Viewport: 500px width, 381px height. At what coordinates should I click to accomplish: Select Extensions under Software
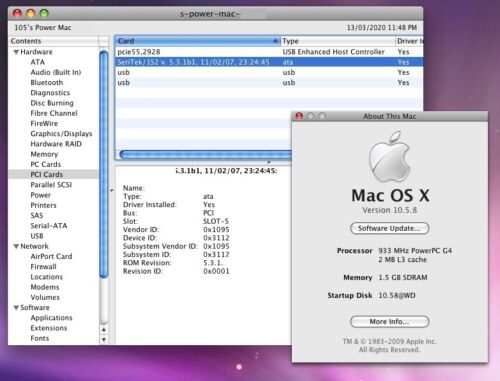point(49,328)
